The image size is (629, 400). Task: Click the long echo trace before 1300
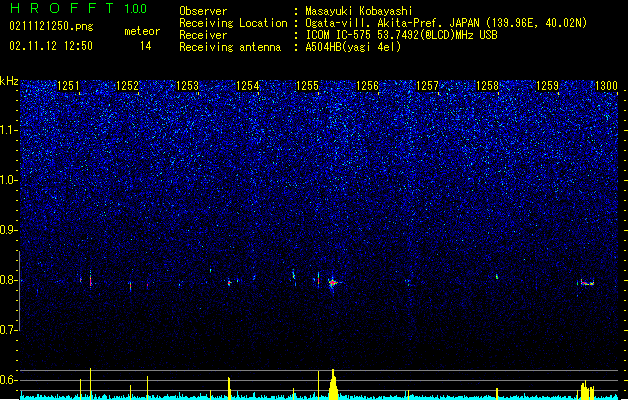point(586,282)
